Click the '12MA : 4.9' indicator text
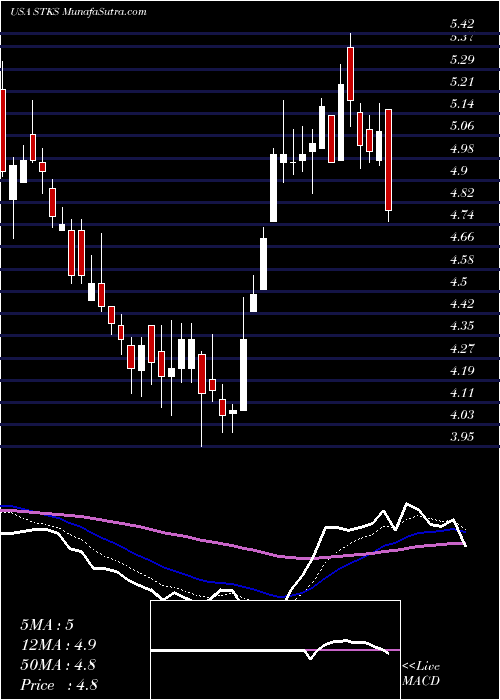The width and height of the screenshot is (500, 700). tap(58, 645)
